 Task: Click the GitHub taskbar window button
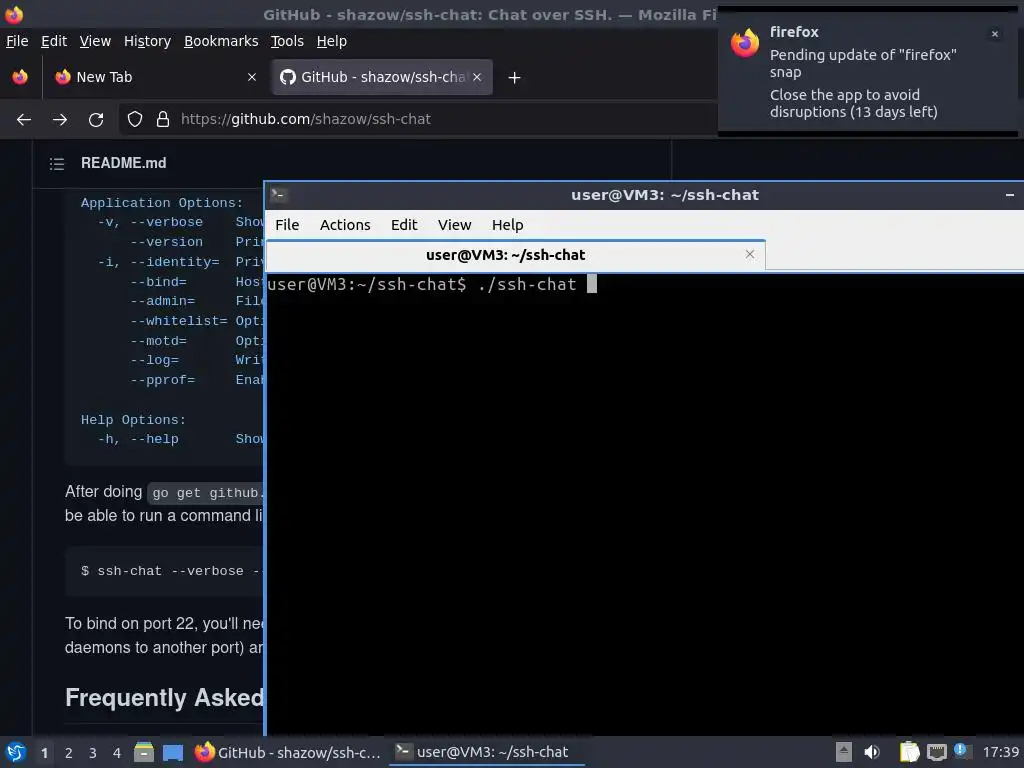click(287, 752)
